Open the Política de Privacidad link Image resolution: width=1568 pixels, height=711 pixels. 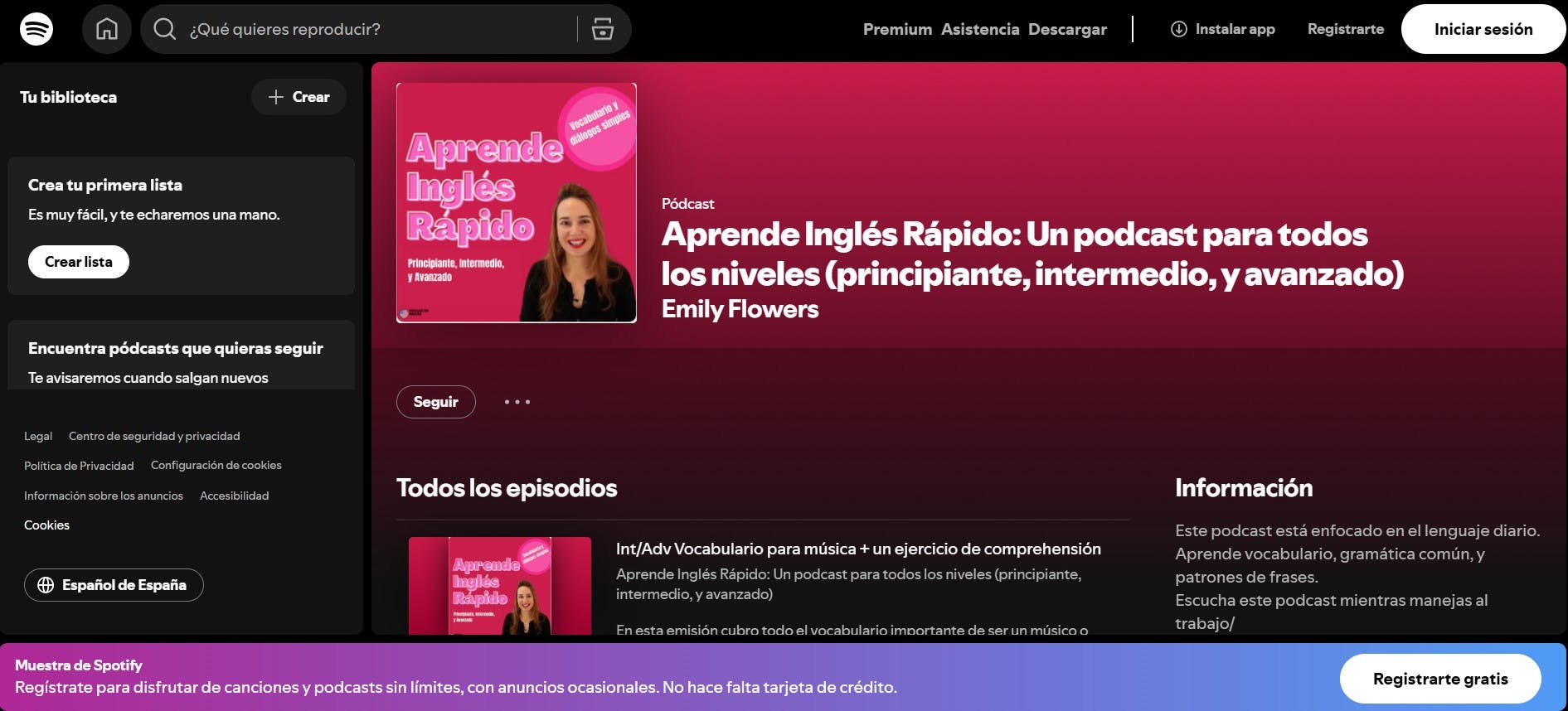[79, 466]
